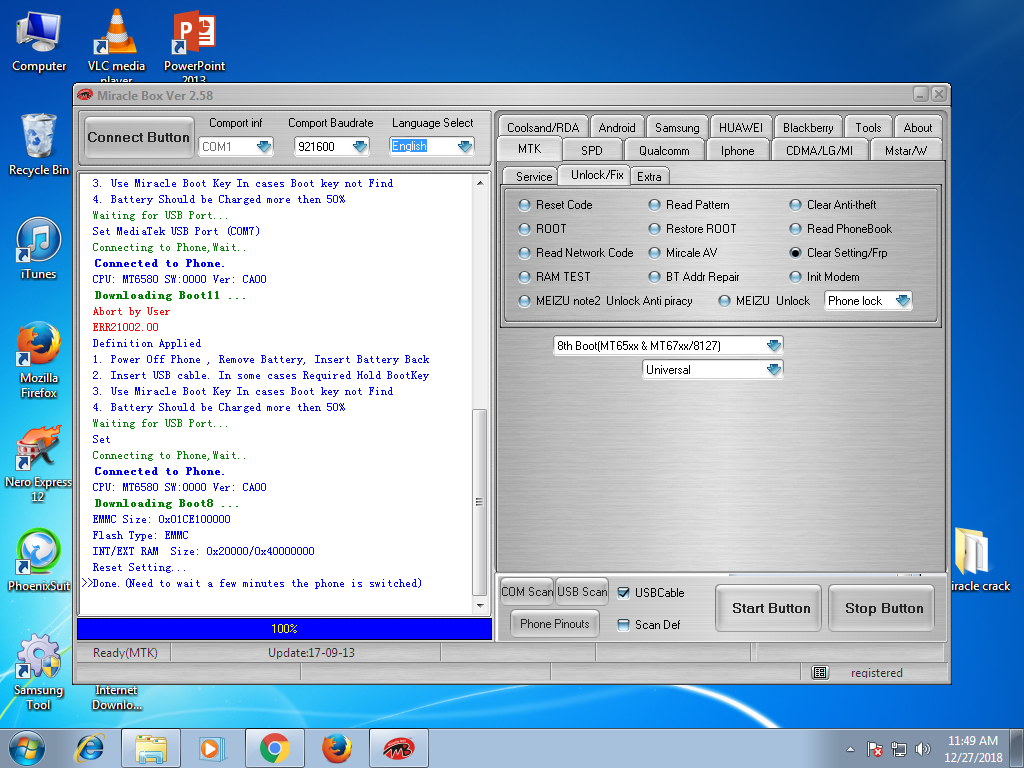Click the log panel scrollbar thumb
This screenshot has height=768, width=1024.
tap(479, 502)
